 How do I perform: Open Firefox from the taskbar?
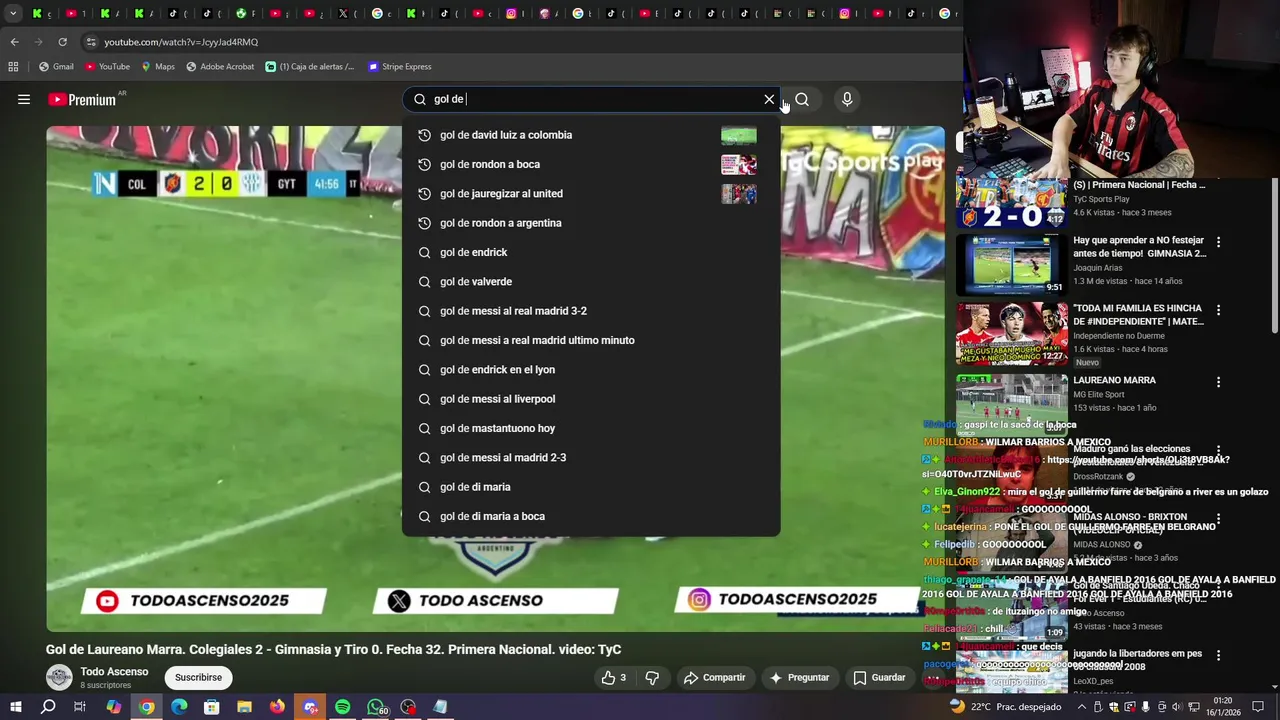click(277, 707)
